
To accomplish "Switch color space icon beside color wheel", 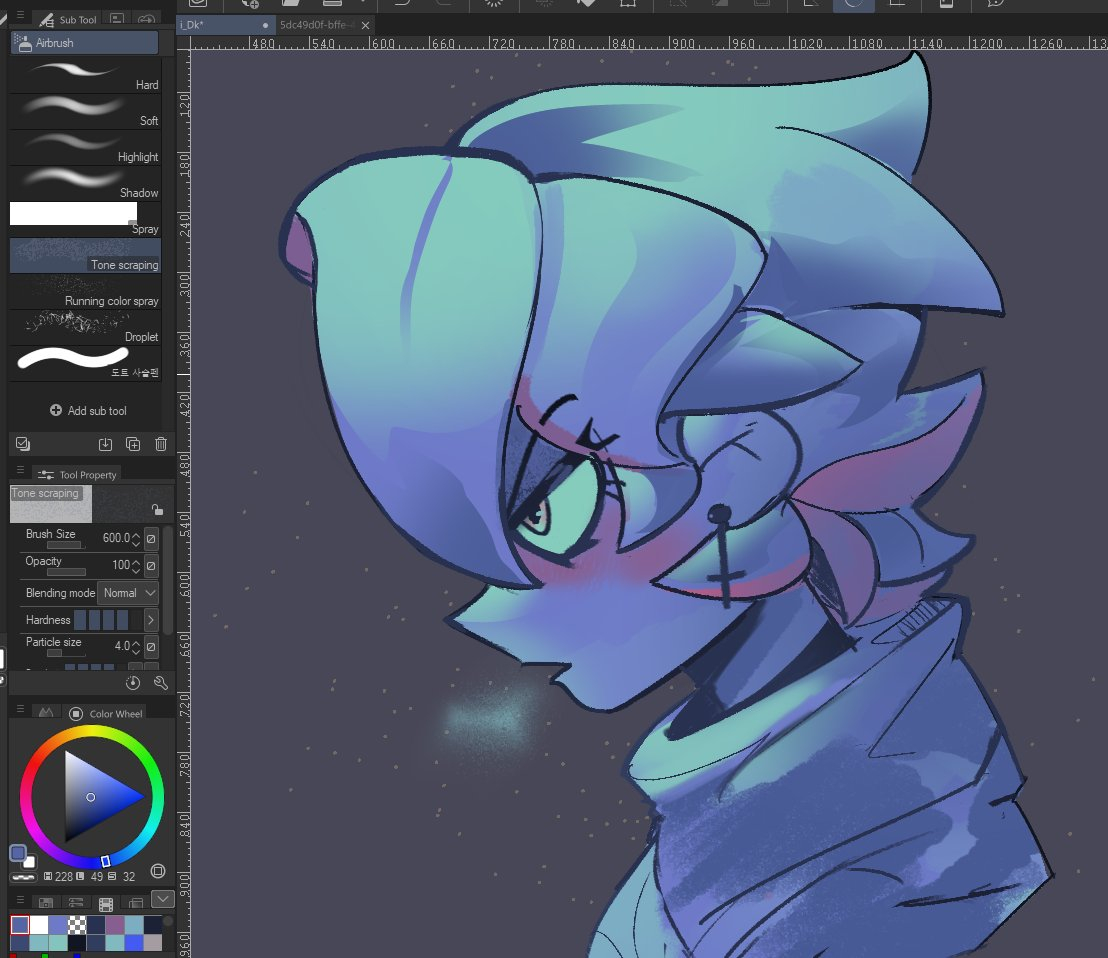I will pyautogui.click(x=158, y=872).
